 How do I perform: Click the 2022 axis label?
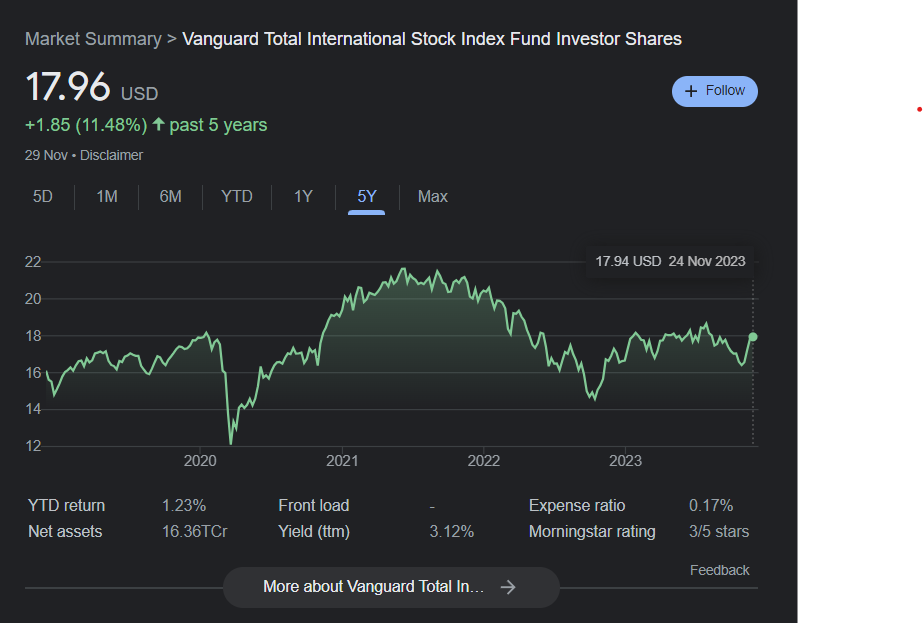pos(484,460)
